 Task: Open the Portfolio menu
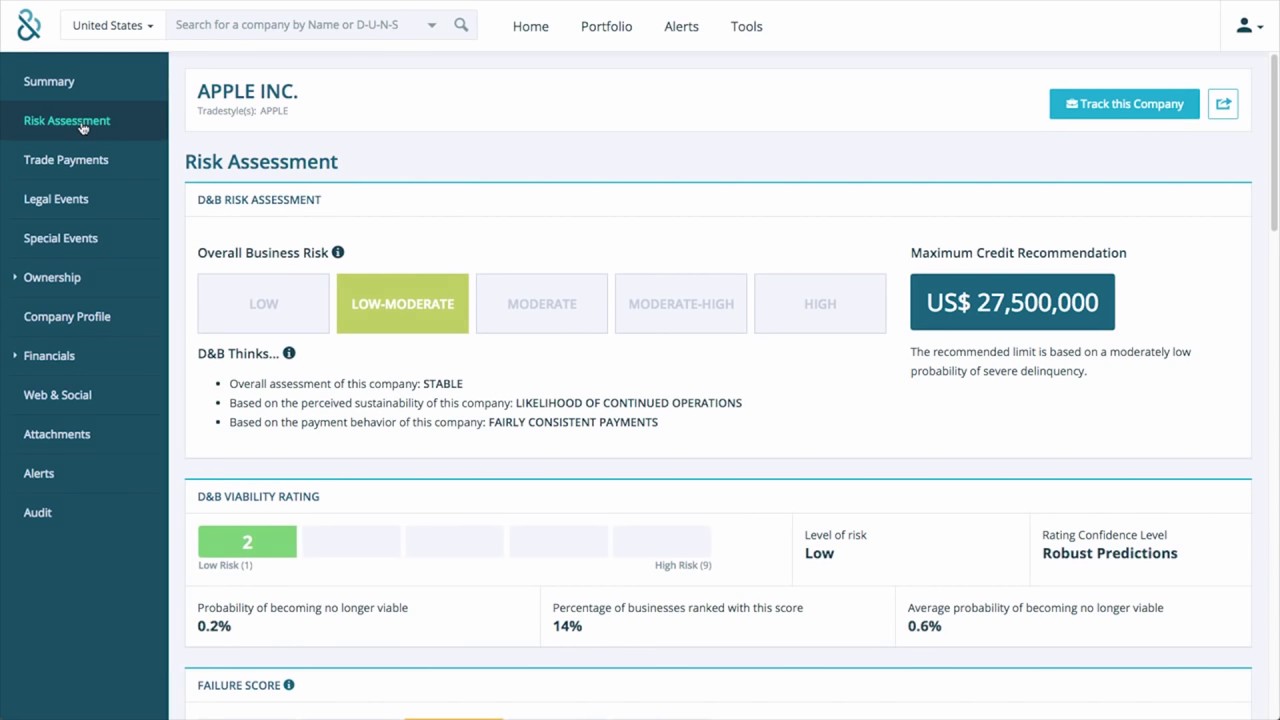pos(606,27)
